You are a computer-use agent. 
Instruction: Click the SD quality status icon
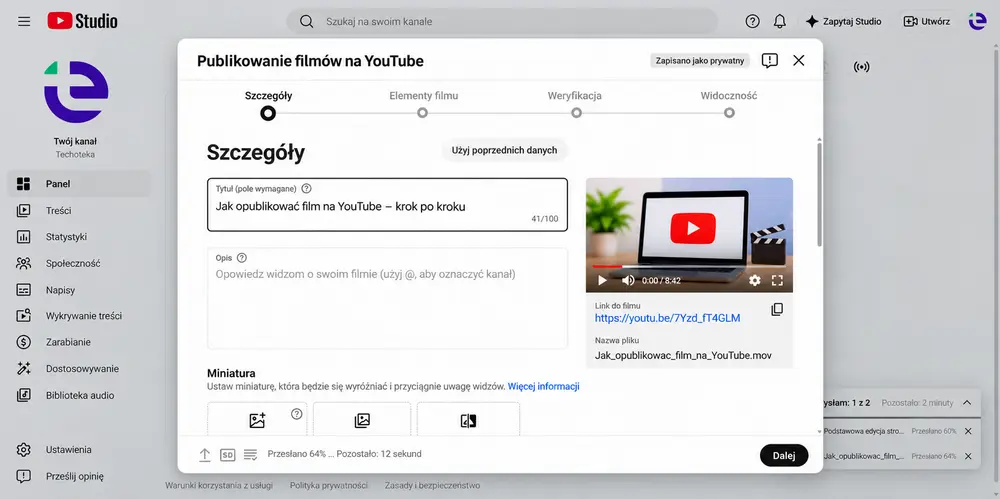click(228, 455)
